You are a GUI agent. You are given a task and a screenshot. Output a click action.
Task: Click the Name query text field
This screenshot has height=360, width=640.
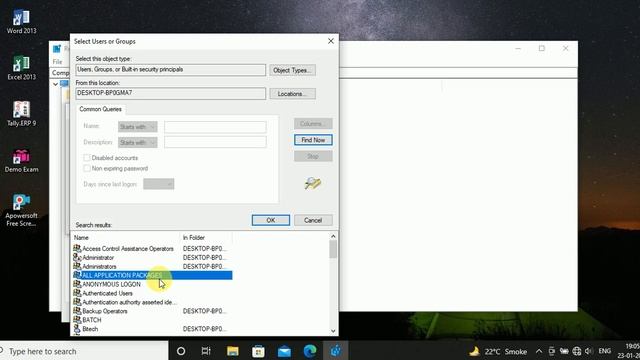(x=215, y=127)
